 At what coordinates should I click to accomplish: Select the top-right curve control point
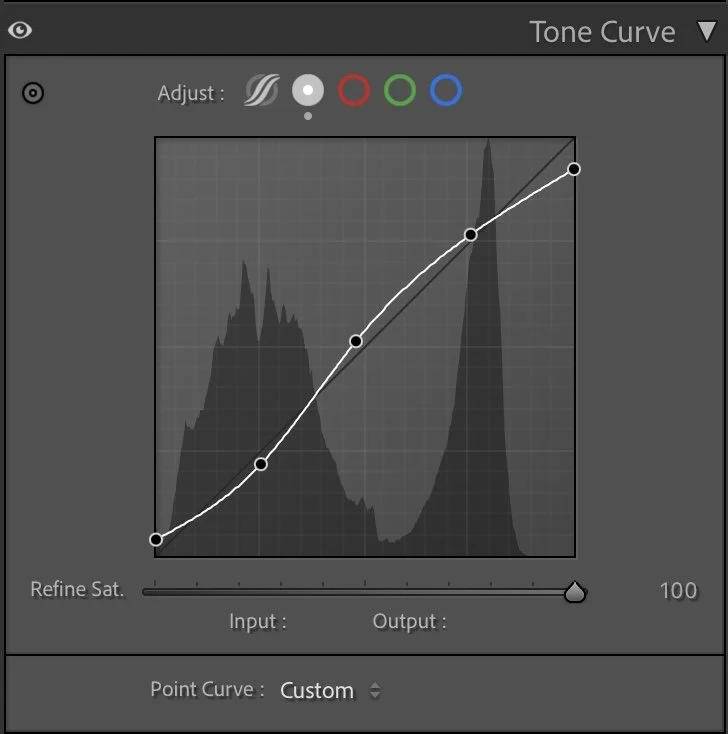[x=574, y=169]
